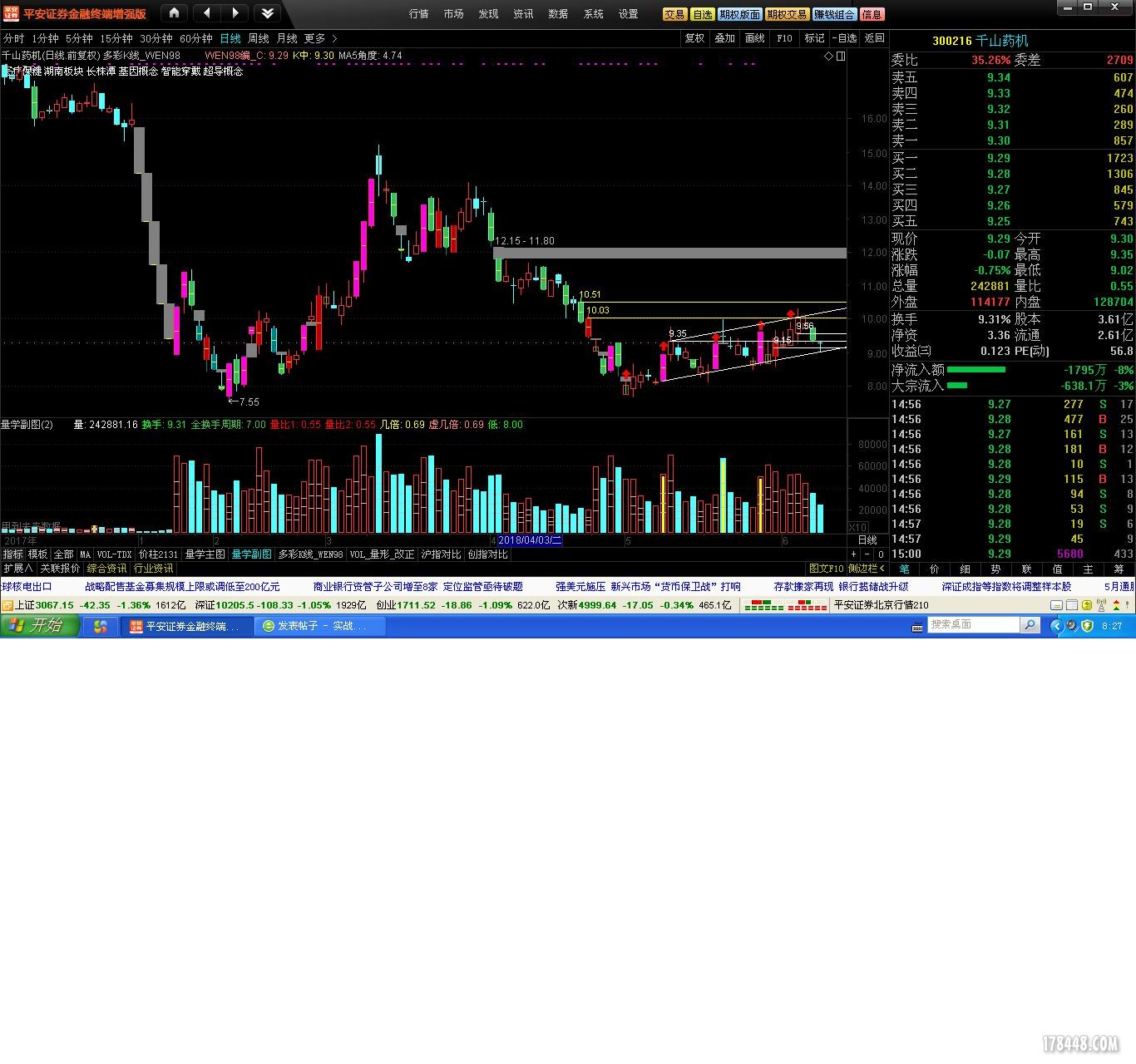Click the 赚钱组合 button
This screenshot has width=1136, height=1064.
click(x=835, y=14)
